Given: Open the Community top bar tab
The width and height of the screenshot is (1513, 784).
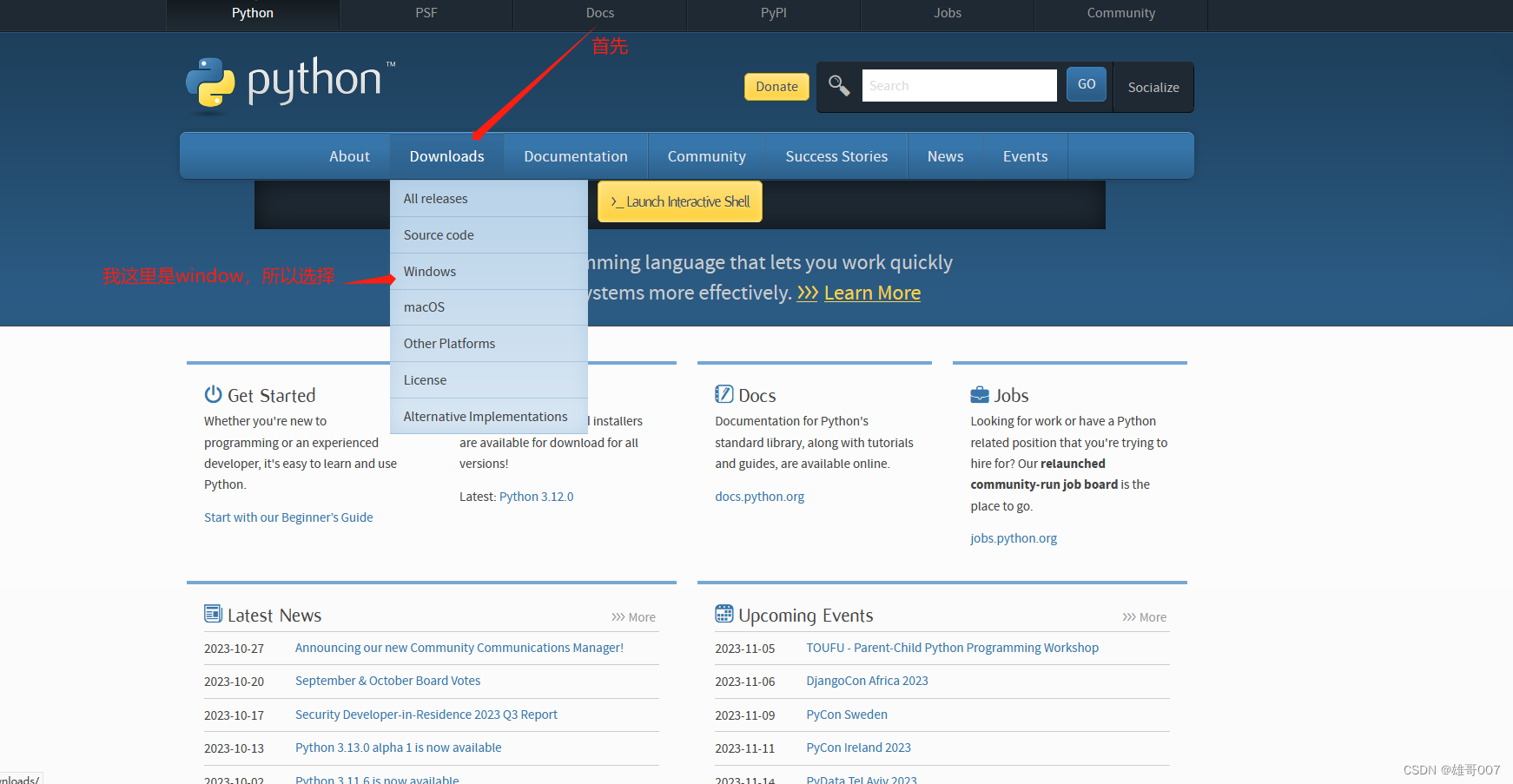Looking at the screenshot, I should [1121, 13].
